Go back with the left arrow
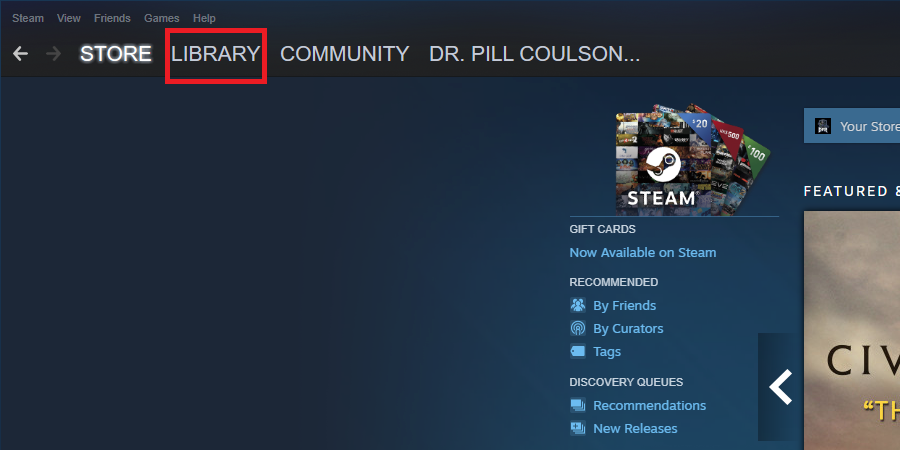Viewport: 900px width, 450px height. tap(20, 54)
